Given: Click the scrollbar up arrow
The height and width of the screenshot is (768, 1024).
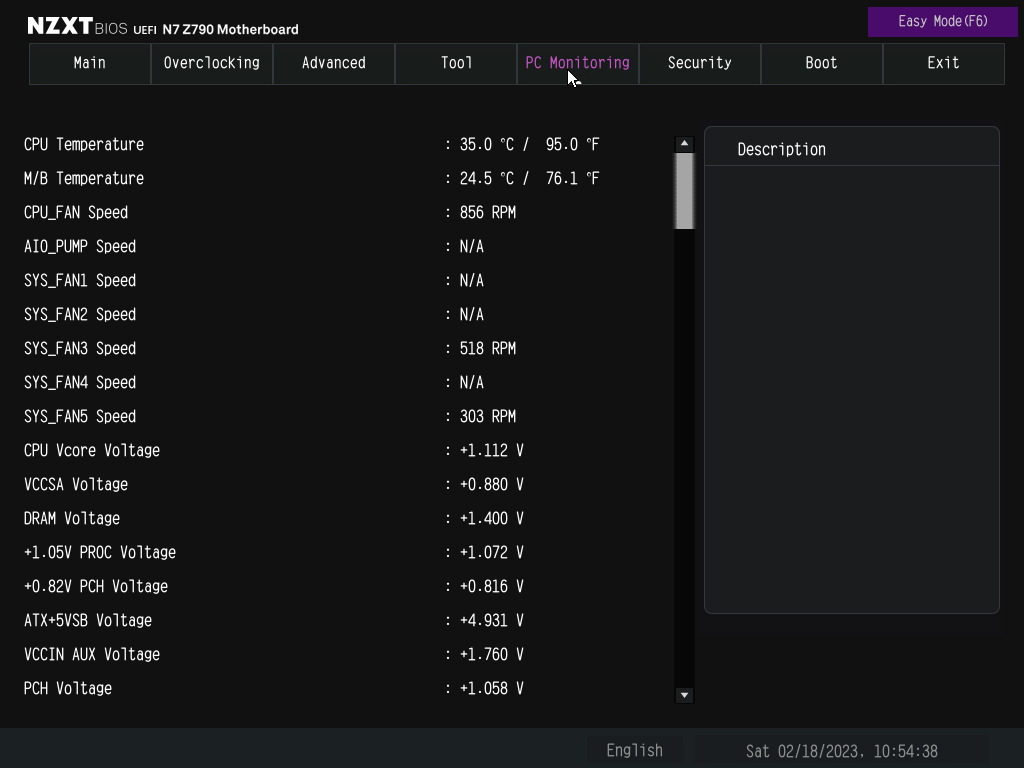Looking at the screenshot, I should click(684, 142).
